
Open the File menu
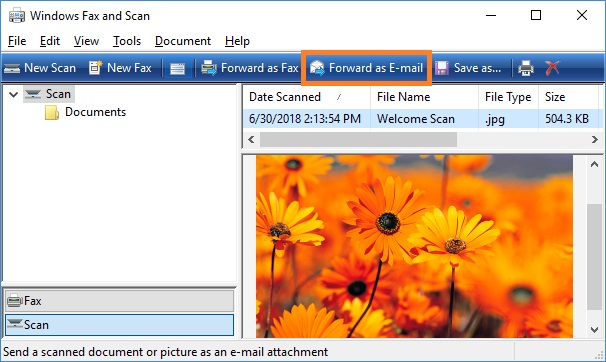click(x=17, y=41)
